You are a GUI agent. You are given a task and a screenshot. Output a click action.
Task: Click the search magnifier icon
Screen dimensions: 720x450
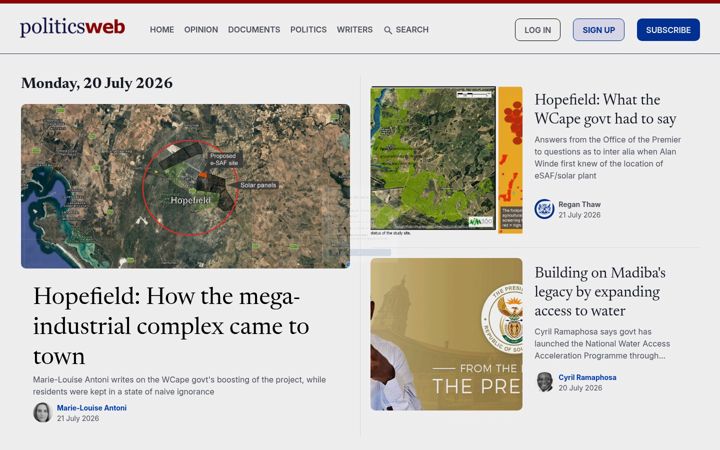pyautogui.click(x=388, y=30)
